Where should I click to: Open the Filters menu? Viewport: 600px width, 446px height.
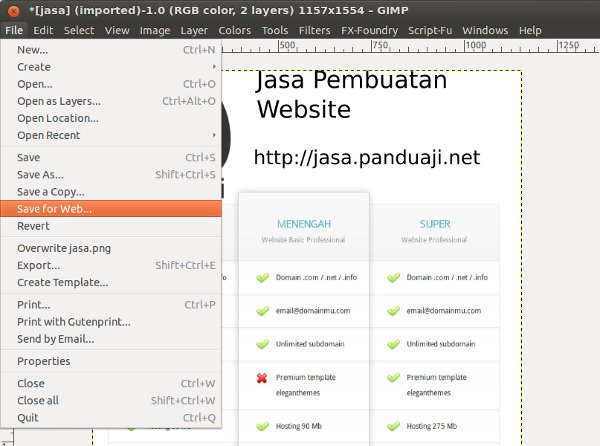tap(315, 30)
